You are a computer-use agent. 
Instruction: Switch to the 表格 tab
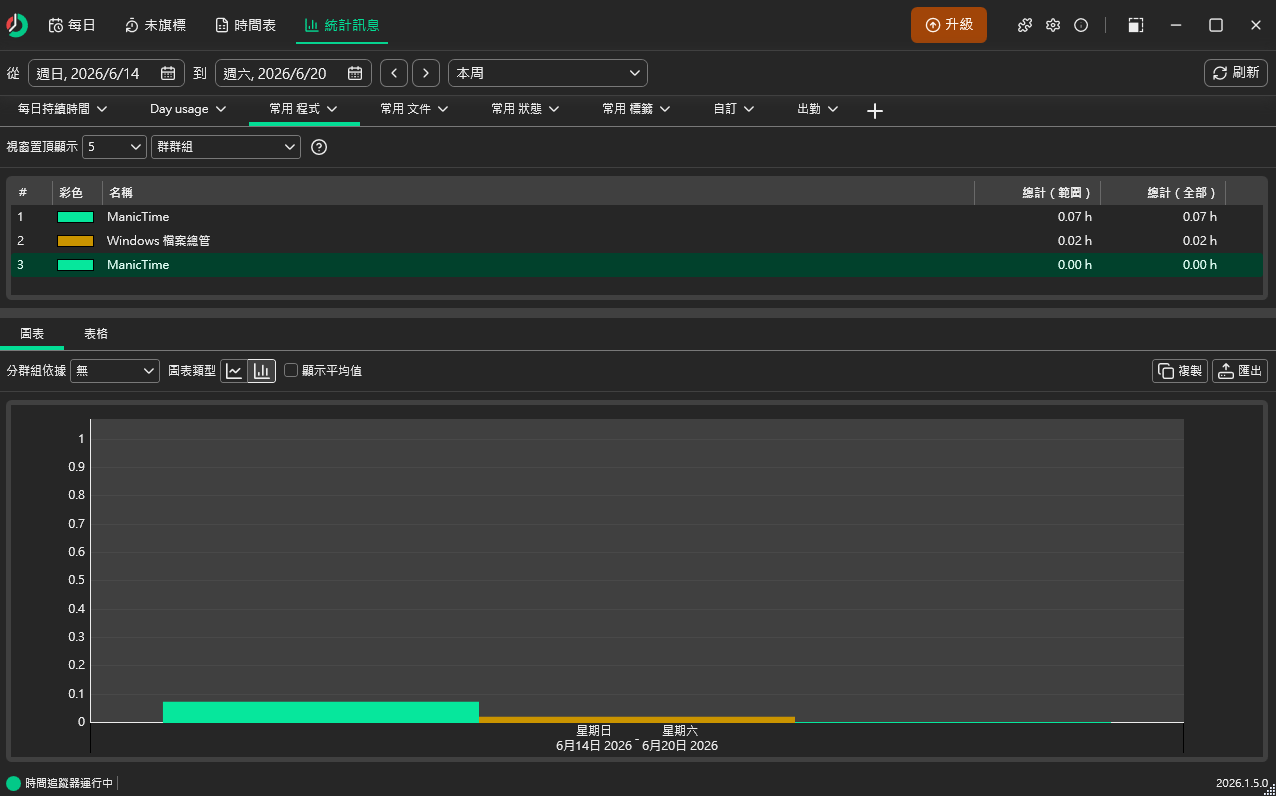coord(96,334)
